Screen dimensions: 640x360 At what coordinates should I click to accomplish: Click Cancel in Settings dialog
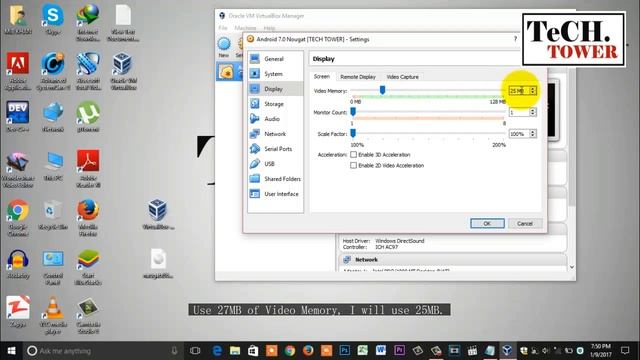click(x=524, y=223)
